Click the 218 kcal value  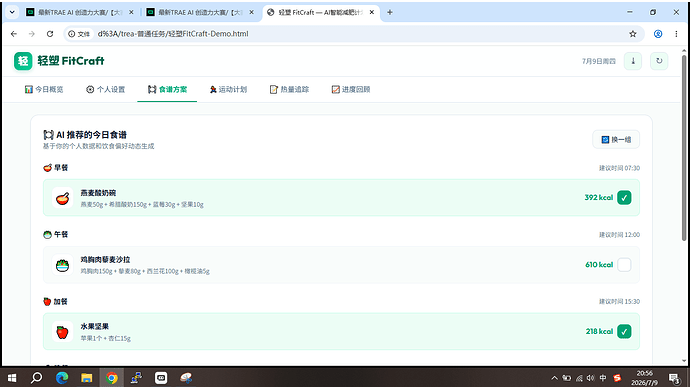(x=599, y=332)
